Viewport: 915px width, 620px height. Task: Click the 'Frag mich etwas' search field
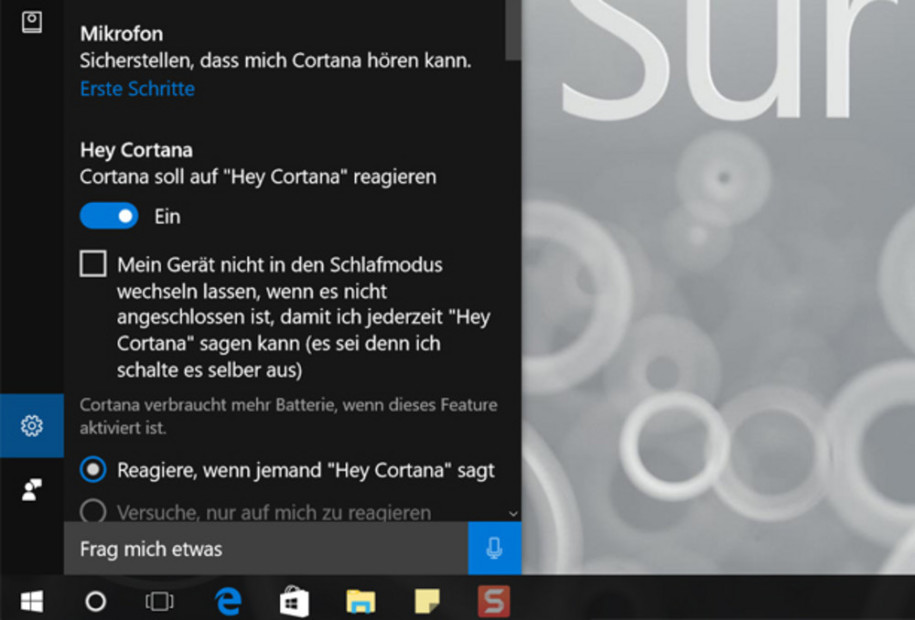265,549
